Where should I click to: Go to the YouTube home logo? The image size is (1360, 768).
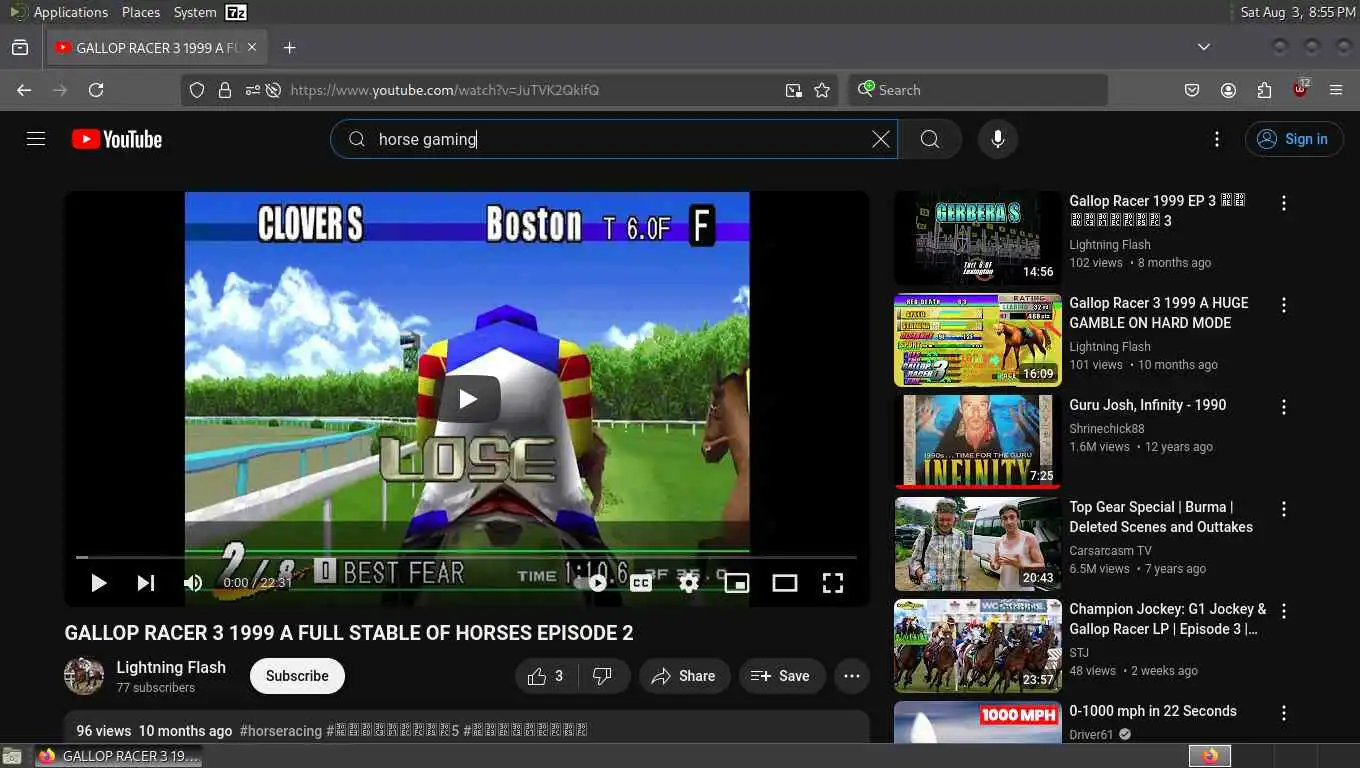(x=117, y=139)
